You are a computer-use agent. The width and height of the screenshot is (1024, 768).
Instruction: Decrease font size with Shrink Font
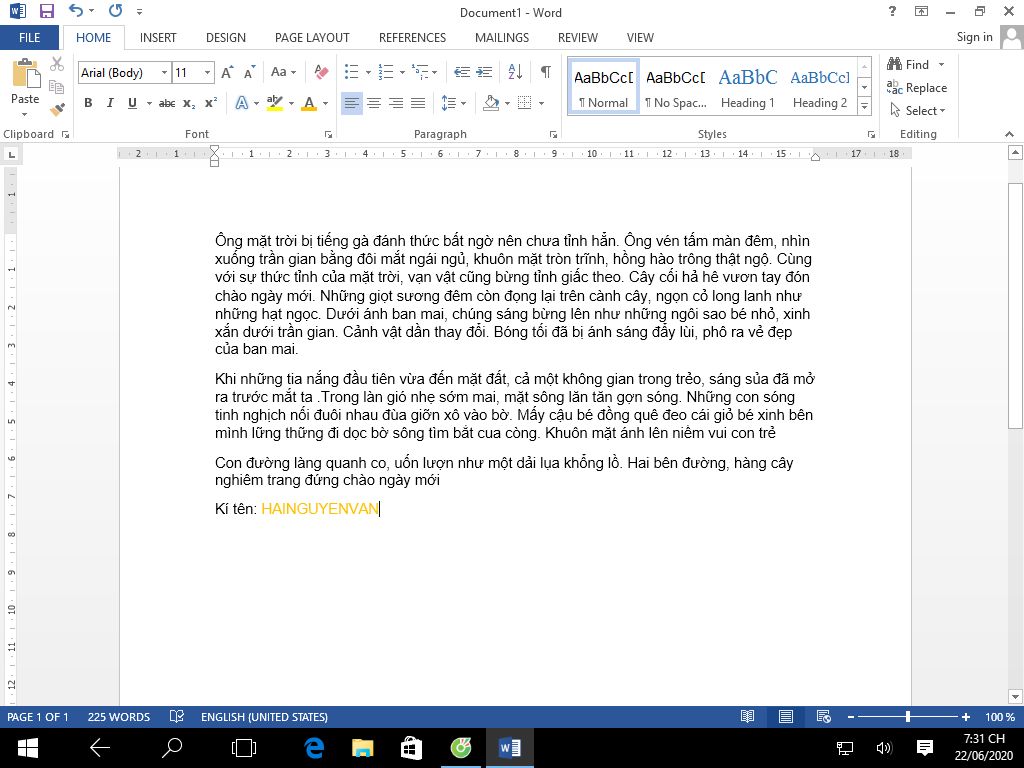[x=249, y=72]
